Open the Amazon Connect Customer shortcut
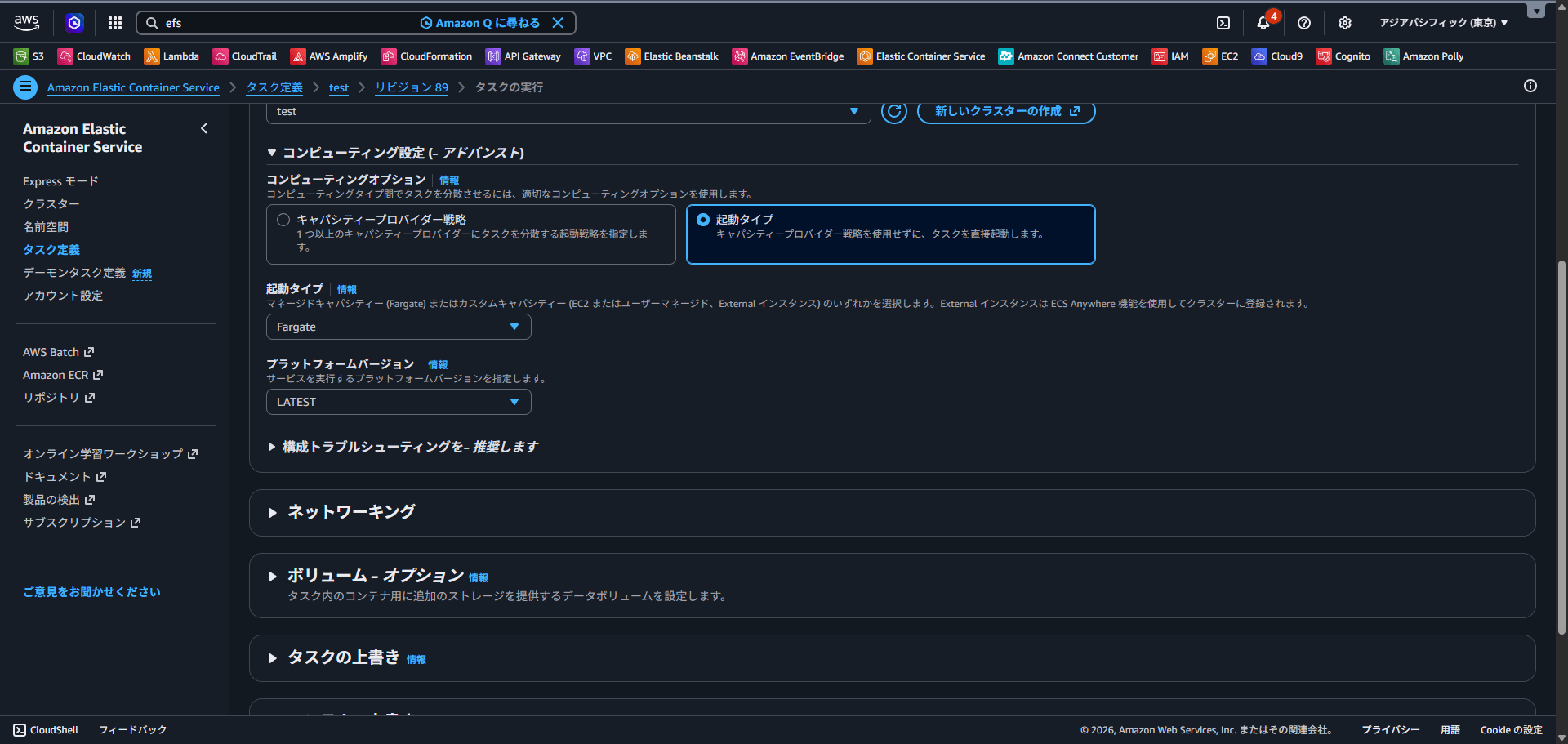 pos(1069,56)
